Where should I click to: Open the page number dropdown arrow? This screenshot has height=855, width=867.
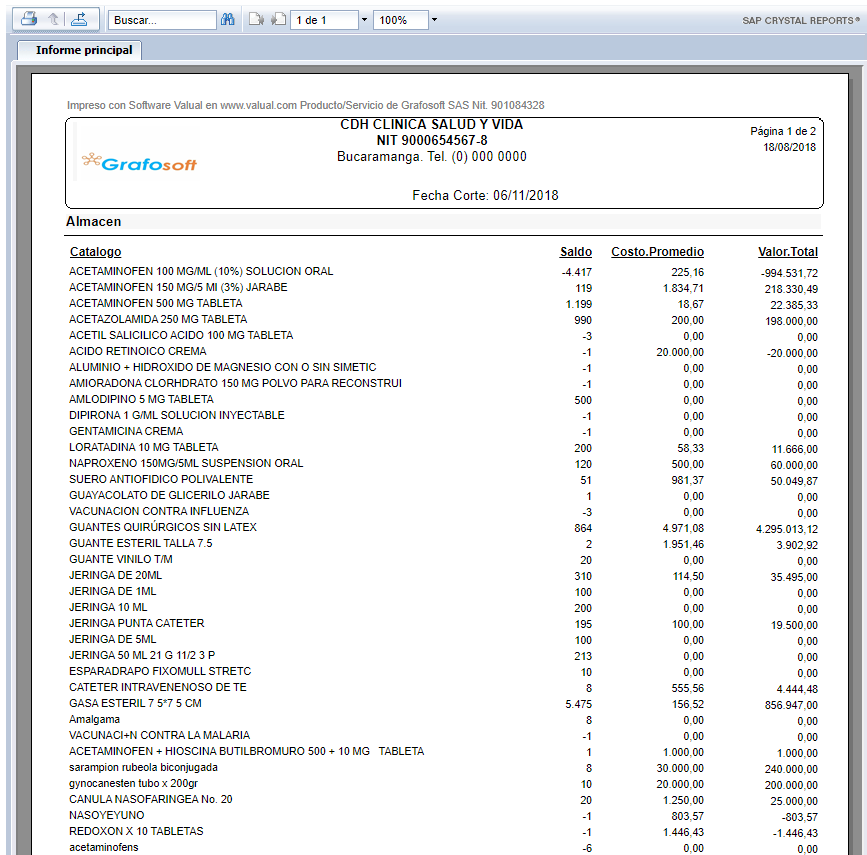[x=363, y=20]
